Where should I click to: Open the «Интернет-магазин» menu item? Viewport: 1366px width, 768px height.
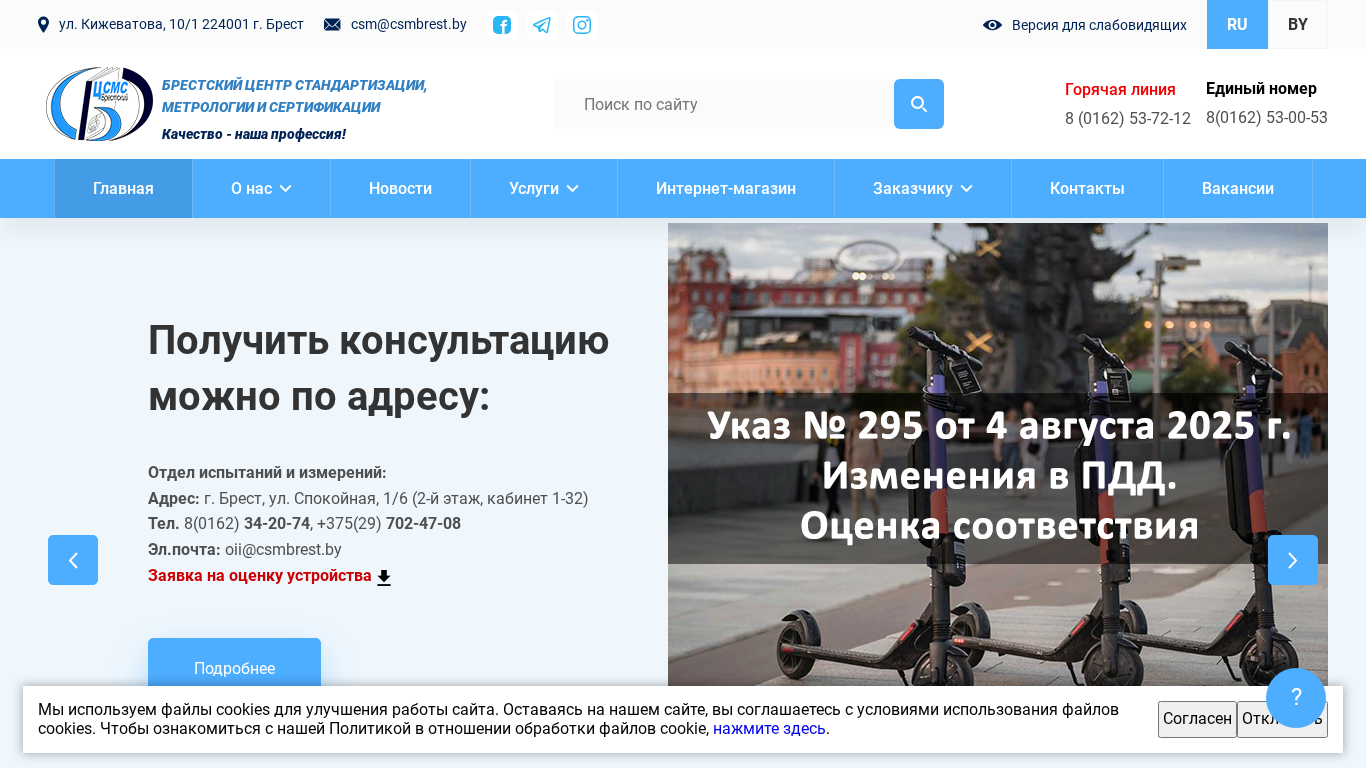click(726, 188)
